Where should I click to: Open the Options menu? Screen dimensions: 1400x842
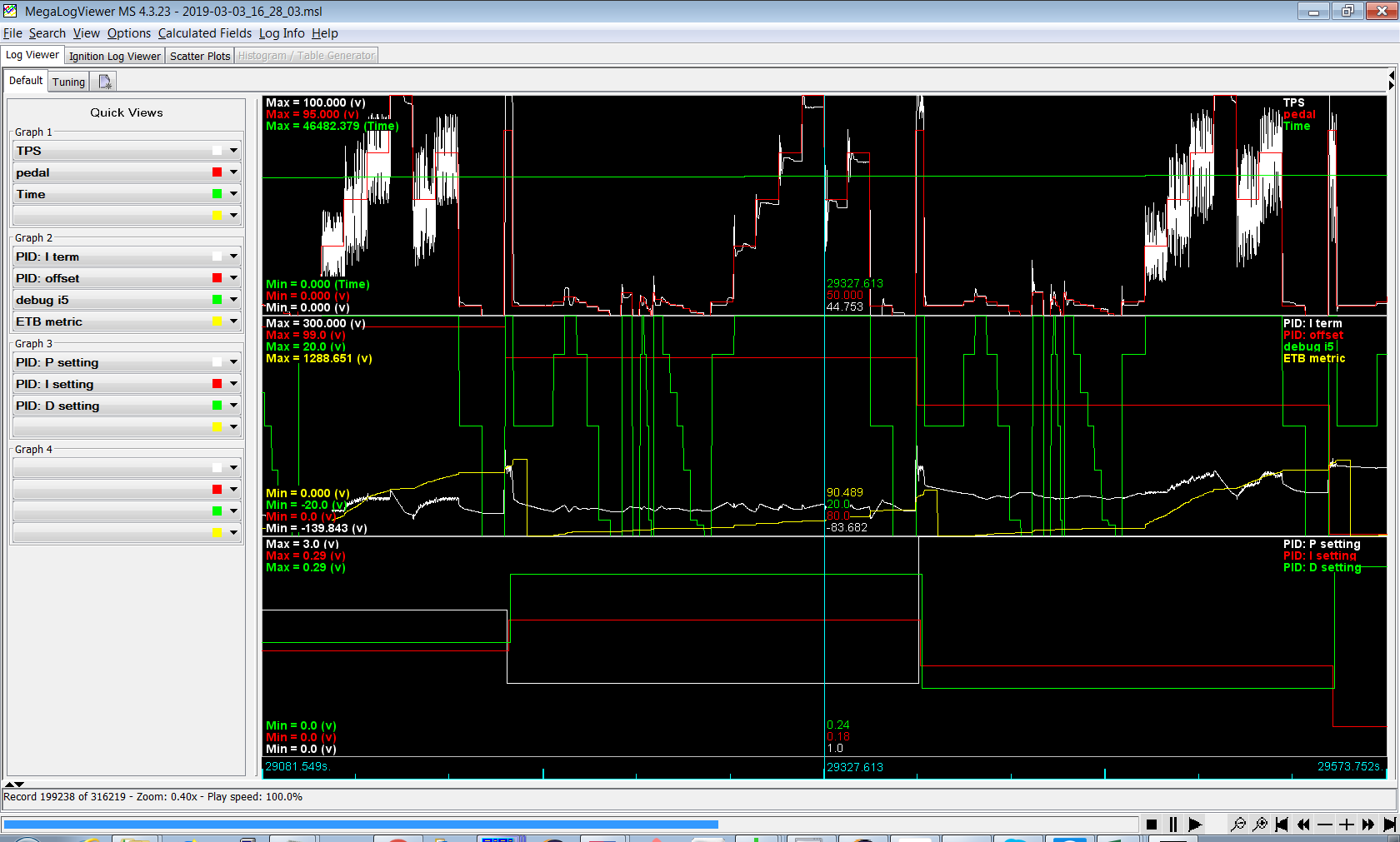point(128,33)
